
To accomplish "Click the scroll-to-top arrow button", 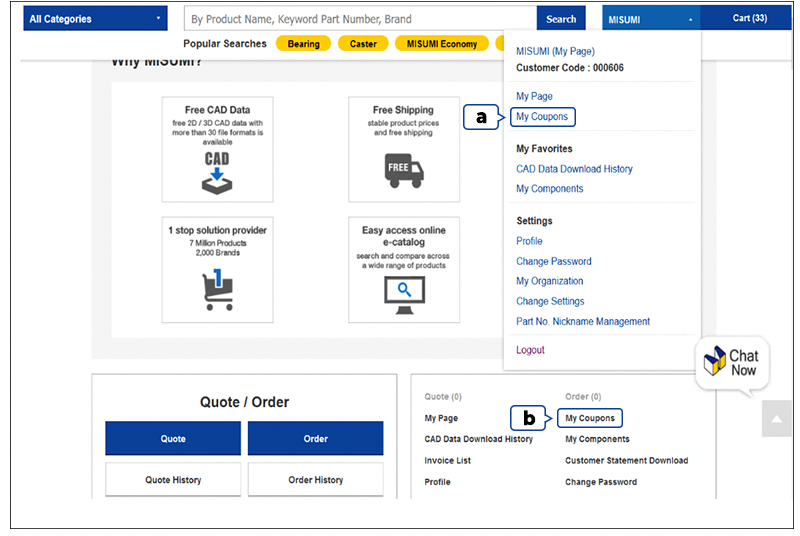I will click(x=776, y=418).
